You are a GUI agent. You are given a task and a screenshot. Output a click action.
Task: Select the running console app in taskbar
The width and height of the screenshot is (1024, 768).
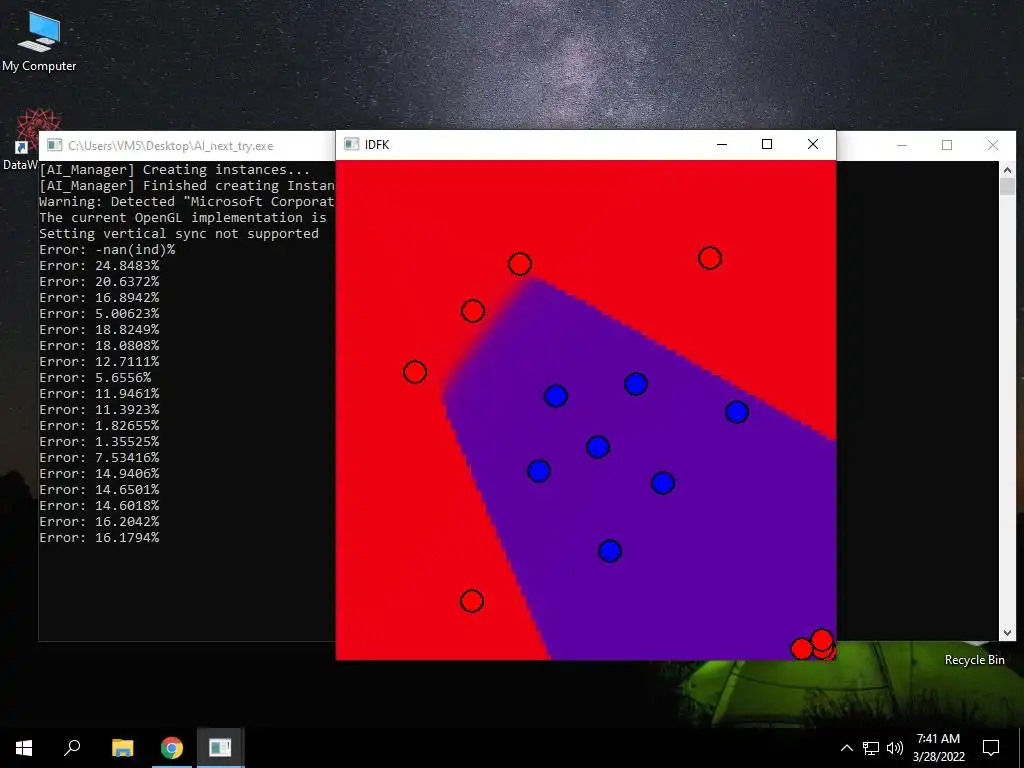221,748
